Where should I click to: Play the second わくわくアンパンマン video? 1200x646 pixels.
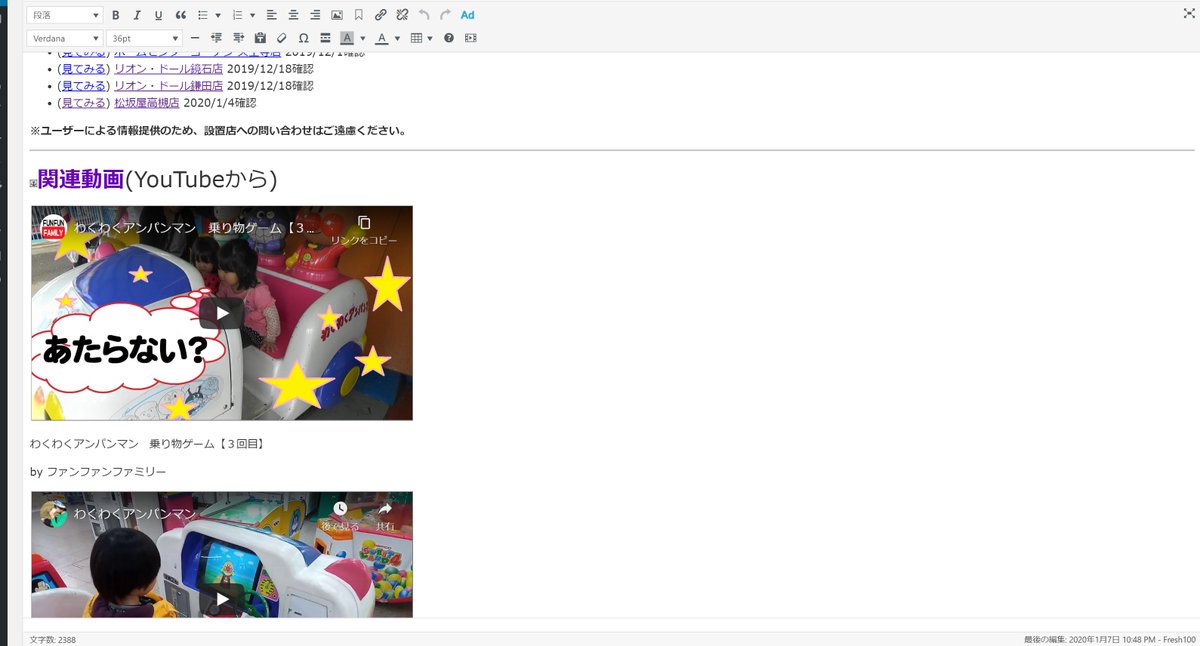click(221, 599)
